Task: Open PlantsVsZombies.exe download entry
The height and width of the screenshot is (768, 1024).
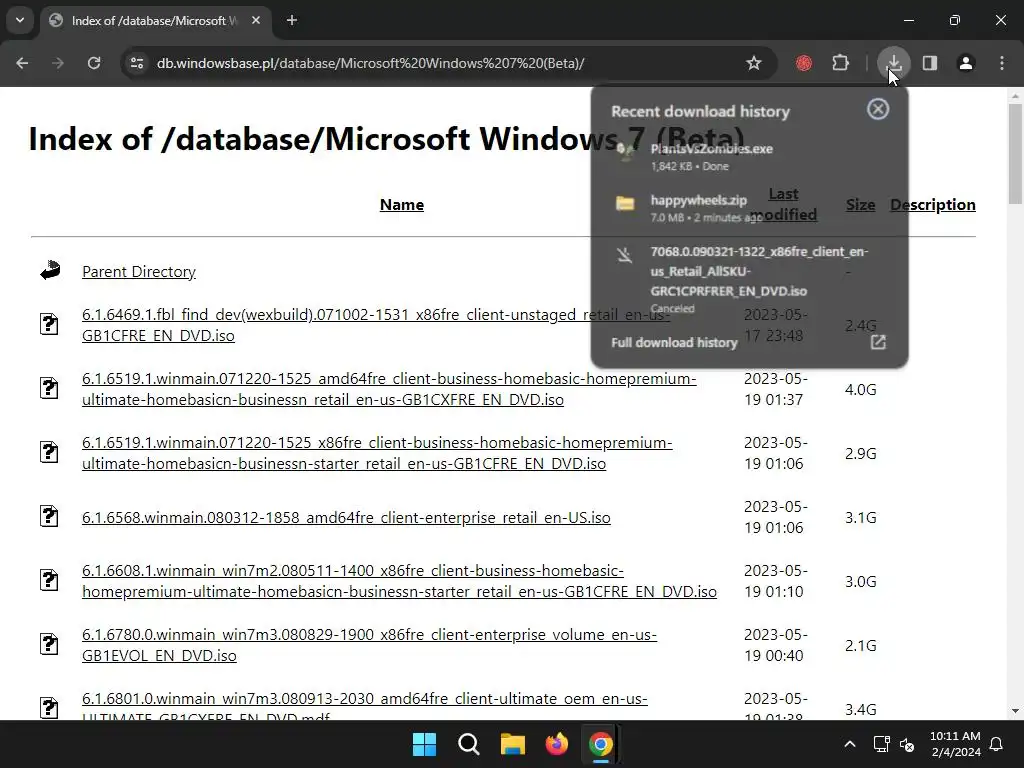Action: pyautogui.click(x=749, y=157)
